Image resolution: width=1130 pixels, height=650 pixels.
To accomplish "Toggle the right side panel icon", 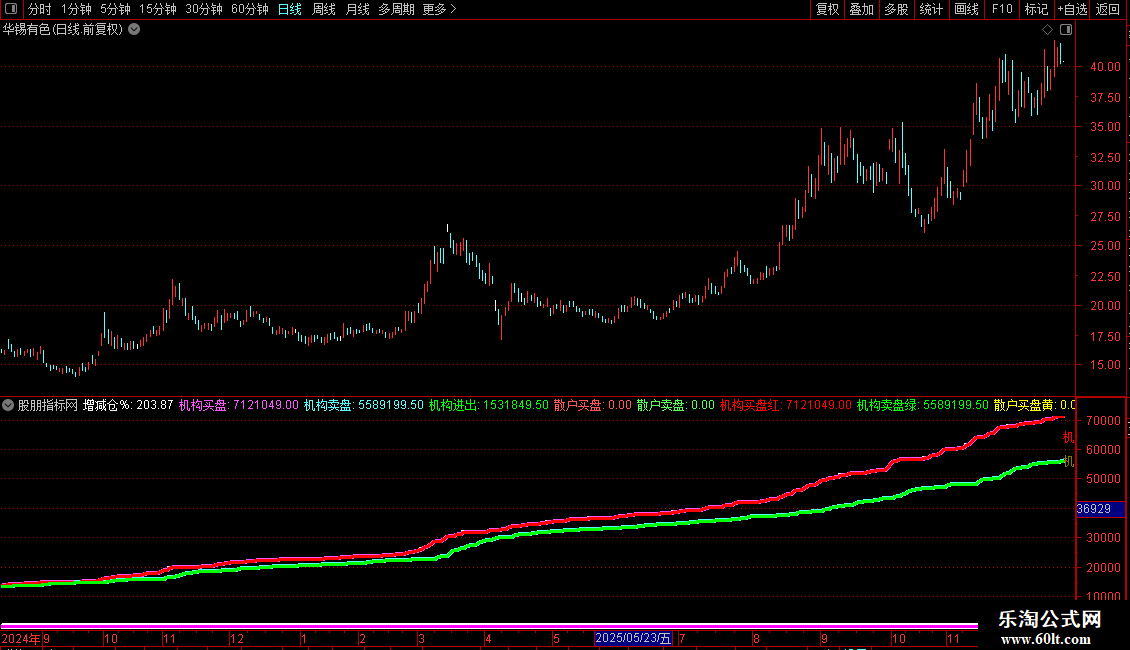I will 1066,30.
